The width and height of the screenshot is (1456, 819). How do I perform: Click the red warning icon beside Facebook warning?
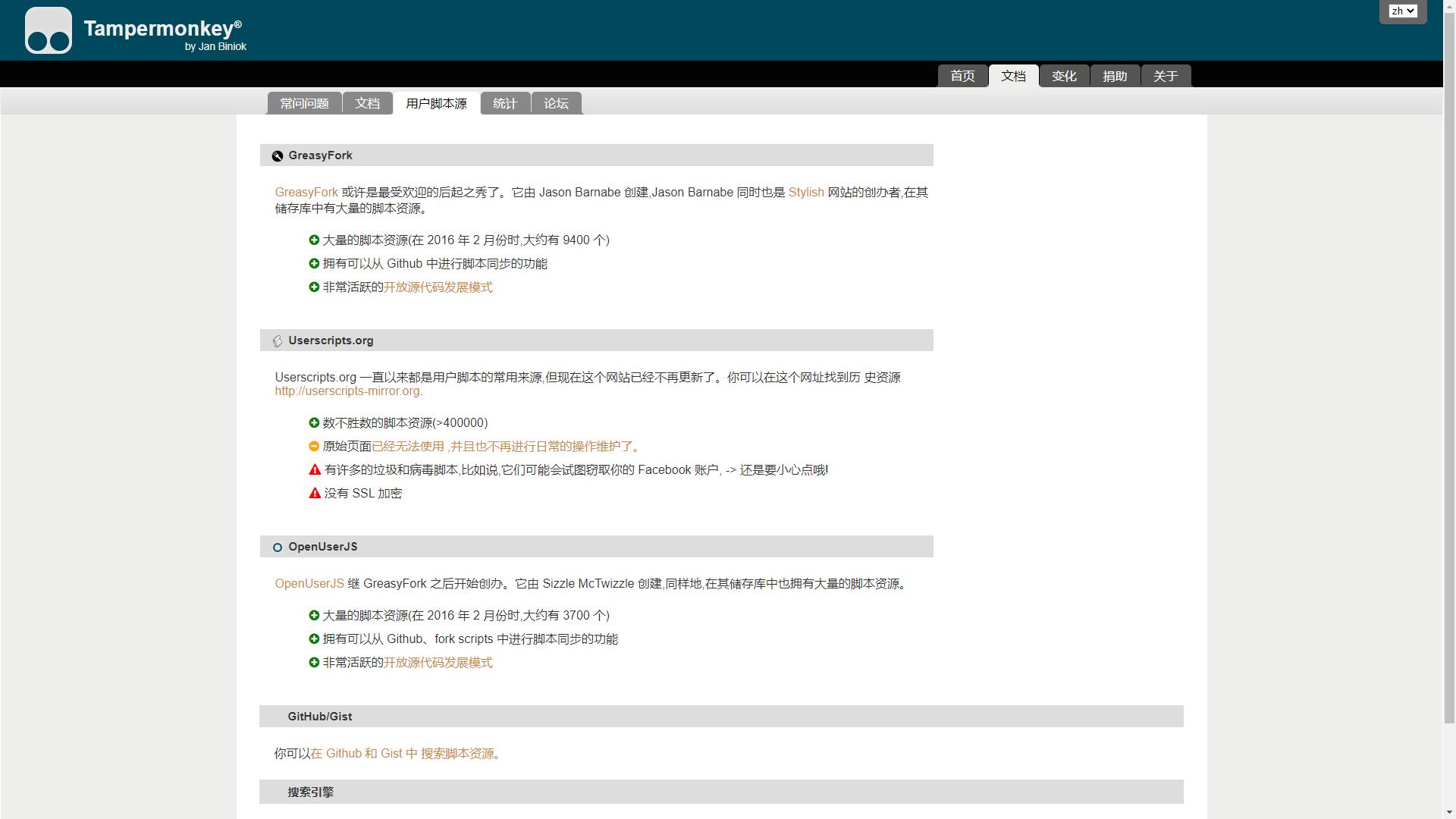pyautogui.click(x=315, y=470)
